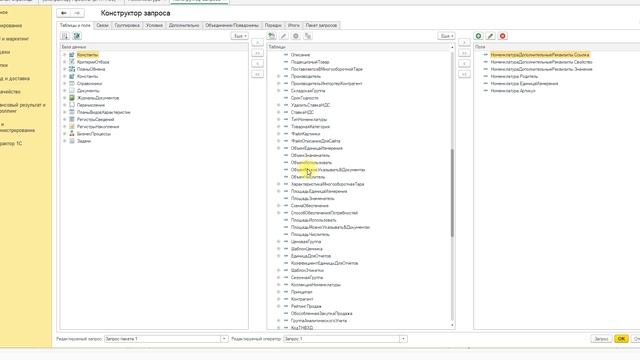Open the Объединения/Псевдонимы tab
The image size is (640, 360).
pos(232,25)
